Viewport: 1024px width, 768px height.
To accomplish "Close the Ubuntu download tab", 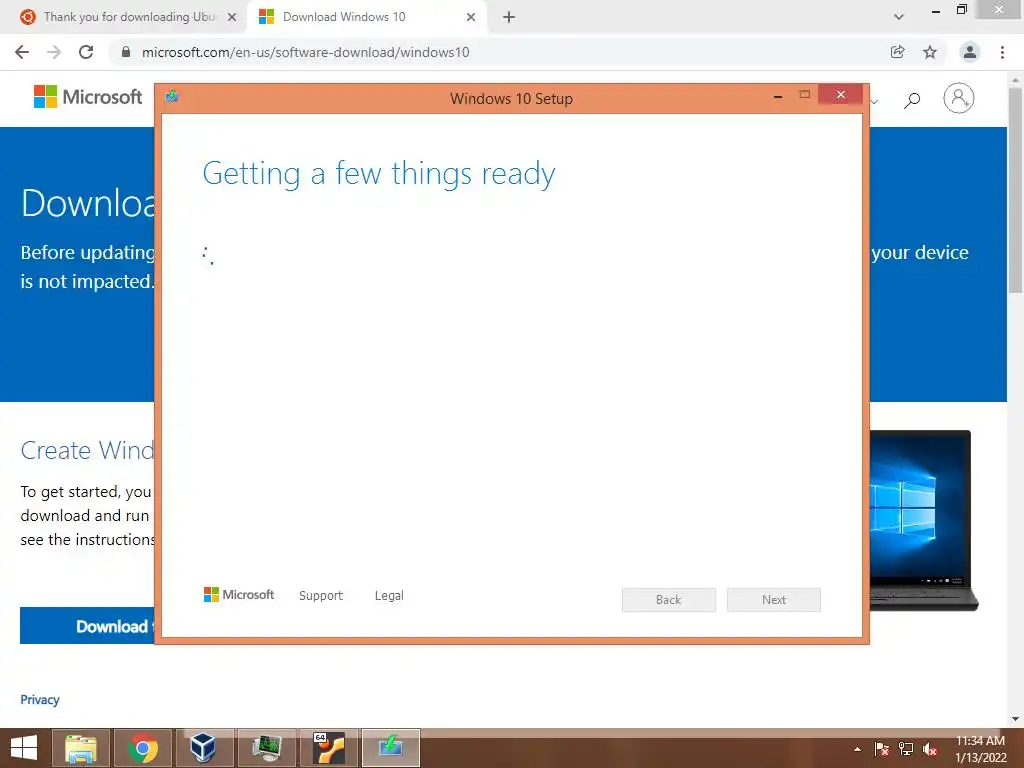I will tap(232, 17).
